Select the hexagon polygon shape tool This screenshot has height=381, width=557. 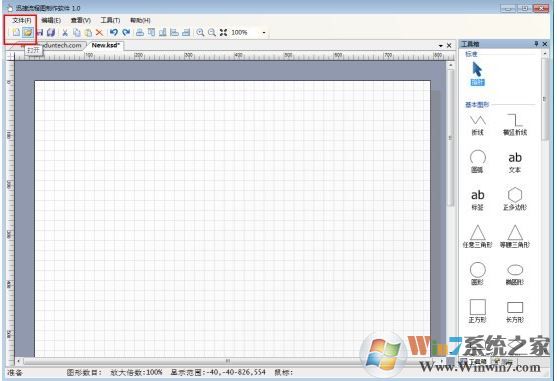(515, 198)
